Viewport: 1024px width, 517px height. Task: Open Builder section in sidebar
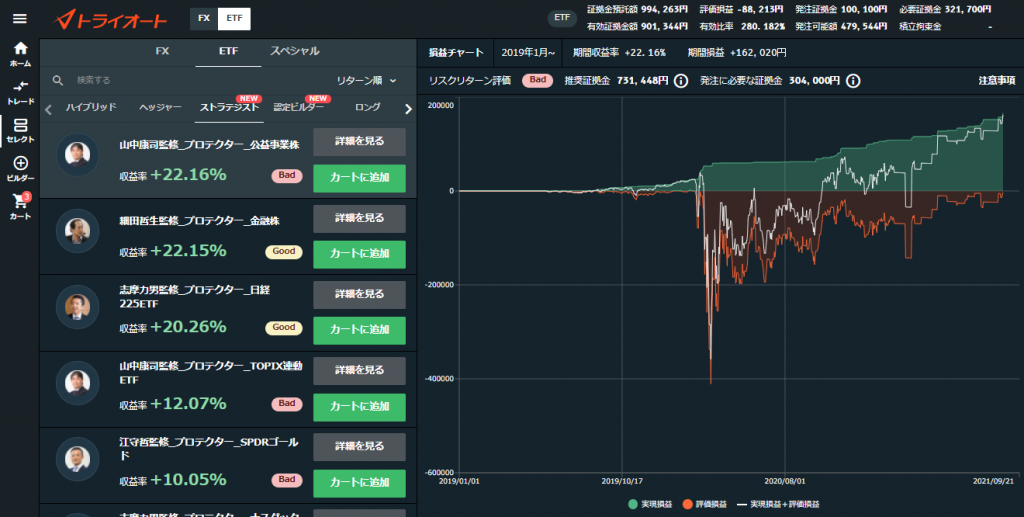(x=20, y=168)
